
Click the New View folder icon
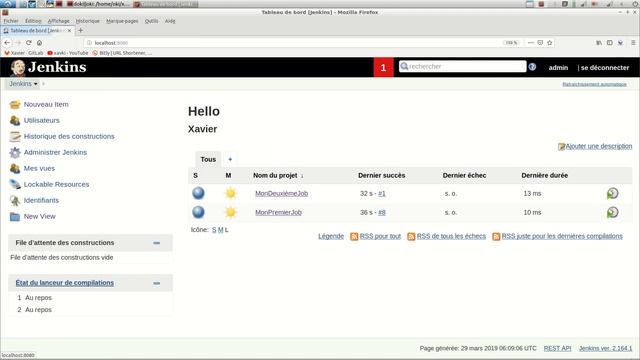click(x=15, y=216)
